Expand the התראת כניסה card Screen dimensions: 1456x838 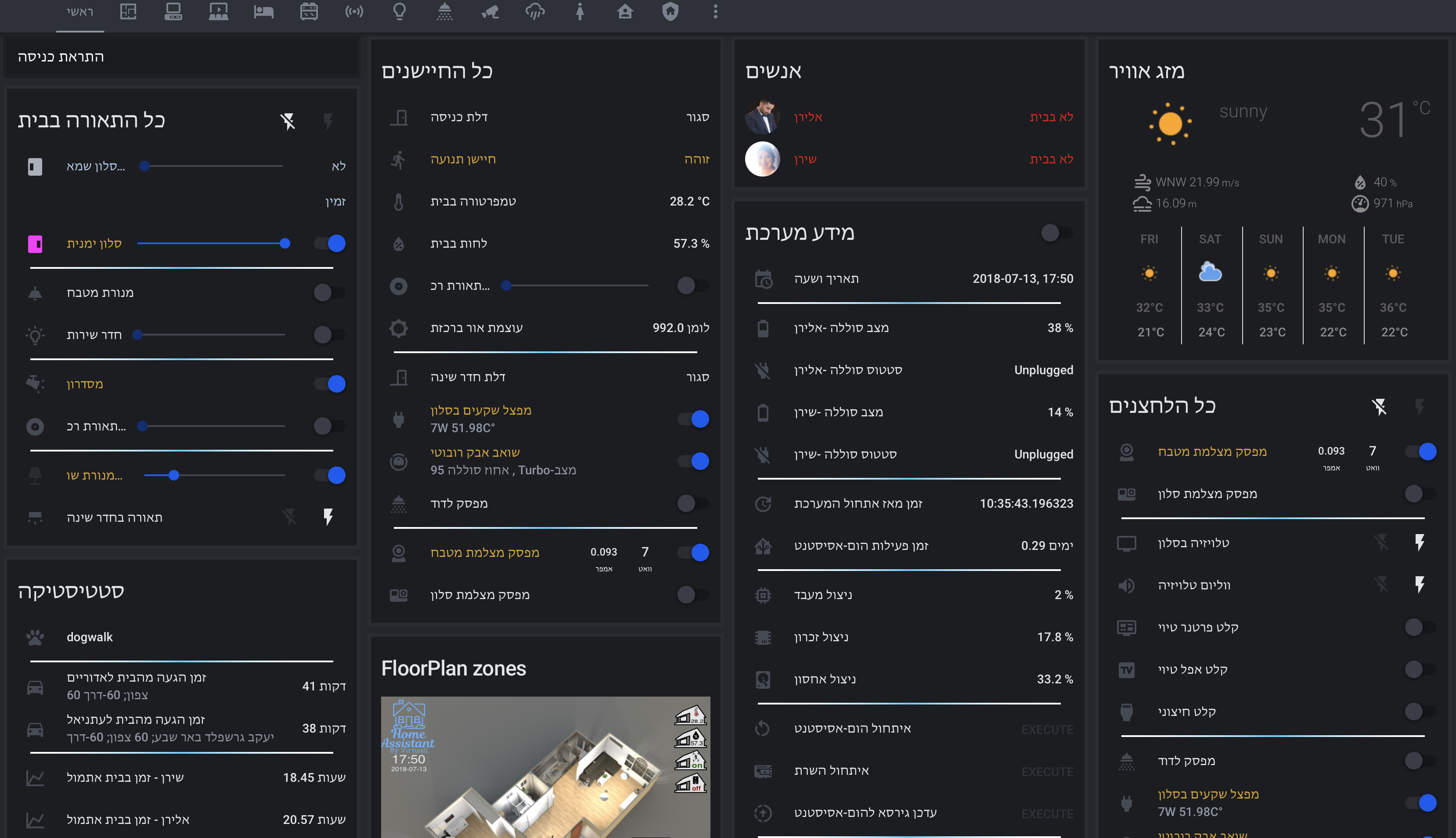tap(61, 56)
